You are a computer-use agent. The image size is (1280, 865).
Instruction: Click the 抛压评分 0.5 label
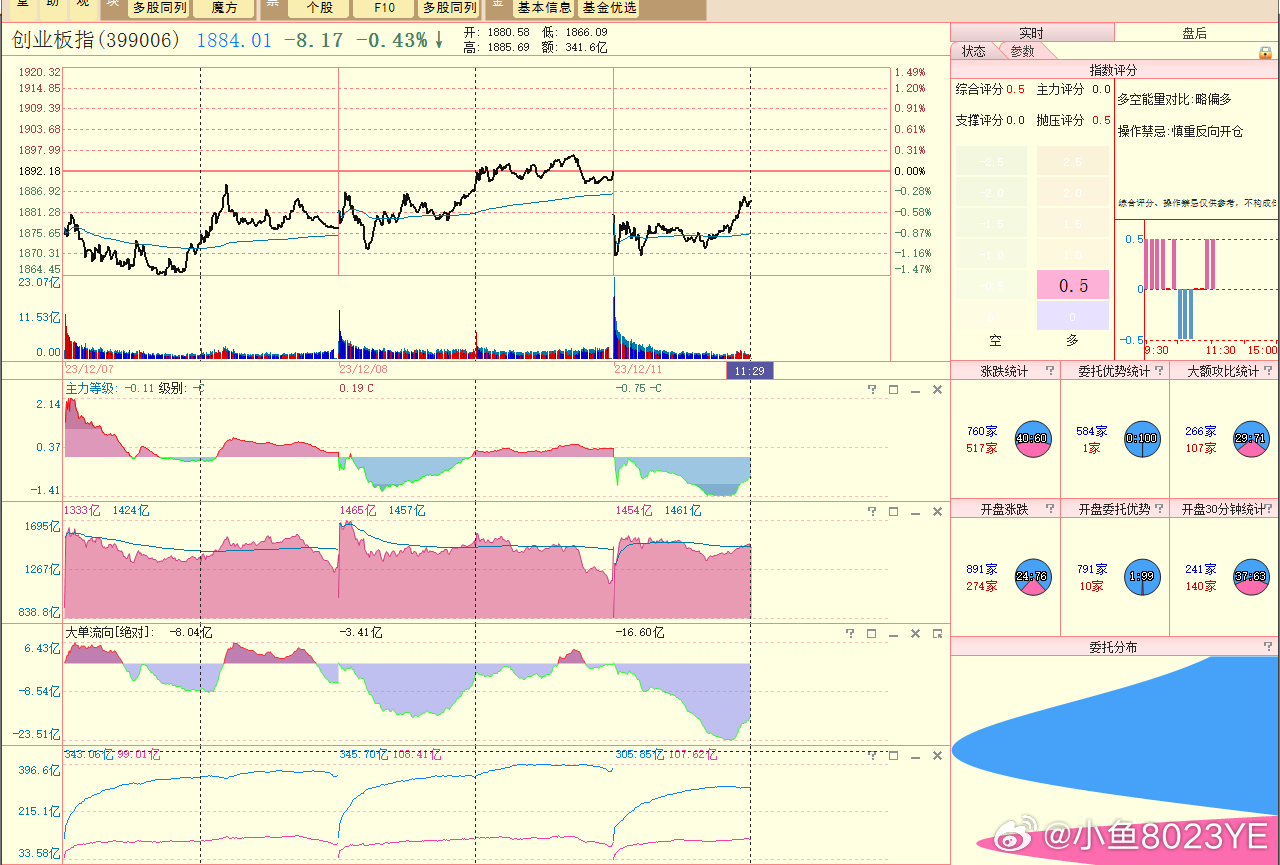click(x=1073, y=120)
